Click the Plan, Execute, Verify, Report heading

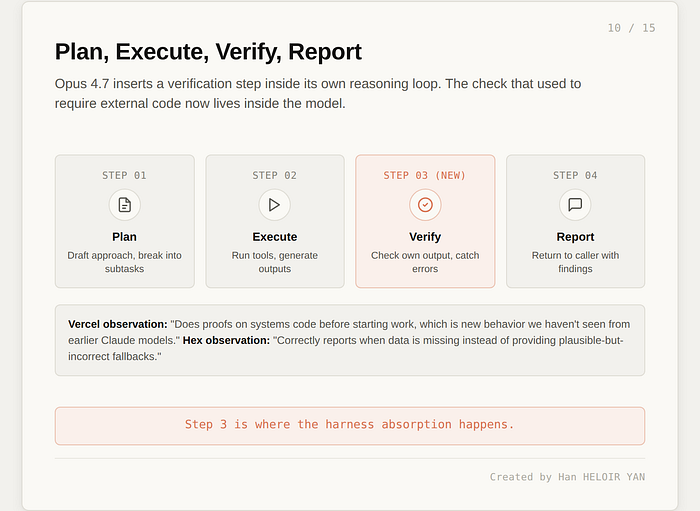pos(208,52)
